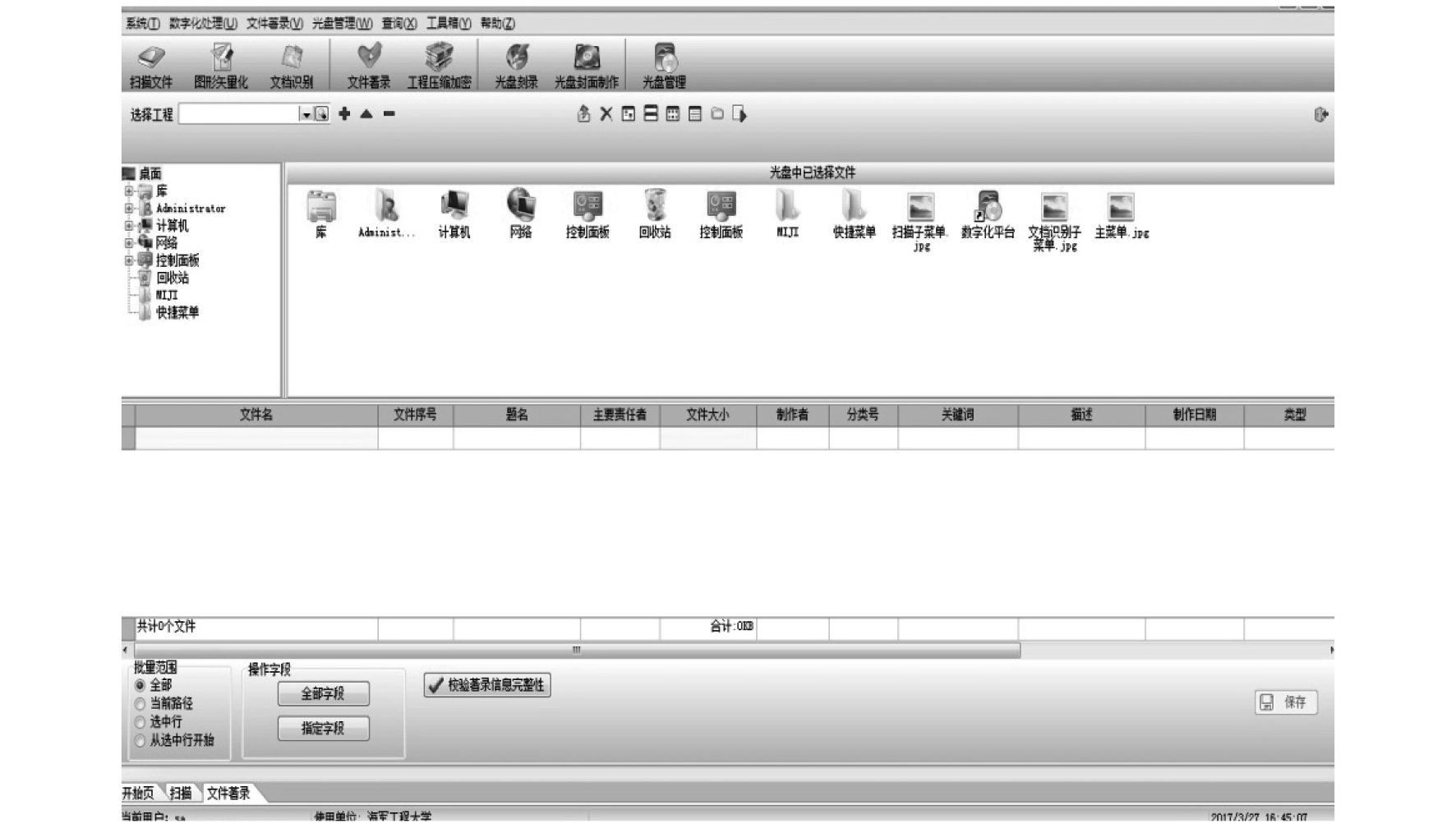Expand the 控制面板 node in the tree

point(129,260)
